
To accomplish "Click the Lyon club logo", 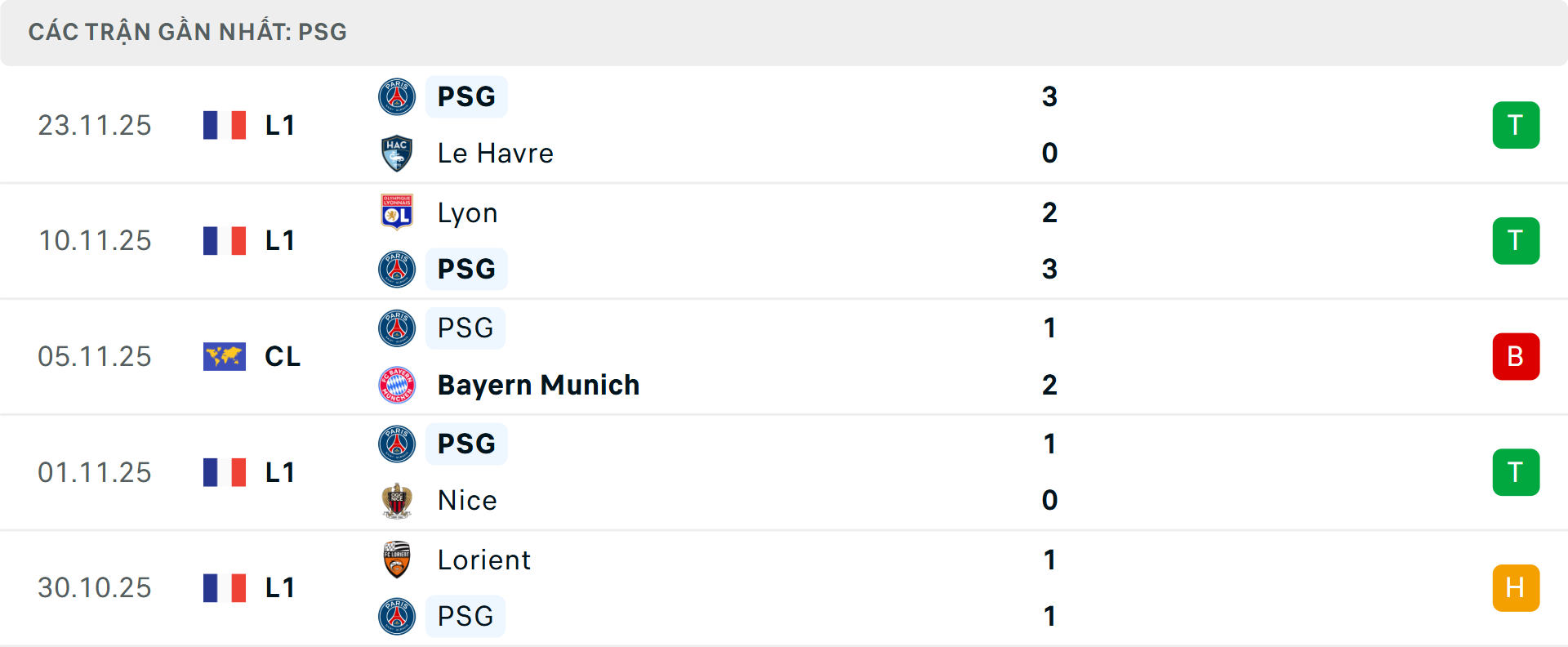I will click(397, 212).
